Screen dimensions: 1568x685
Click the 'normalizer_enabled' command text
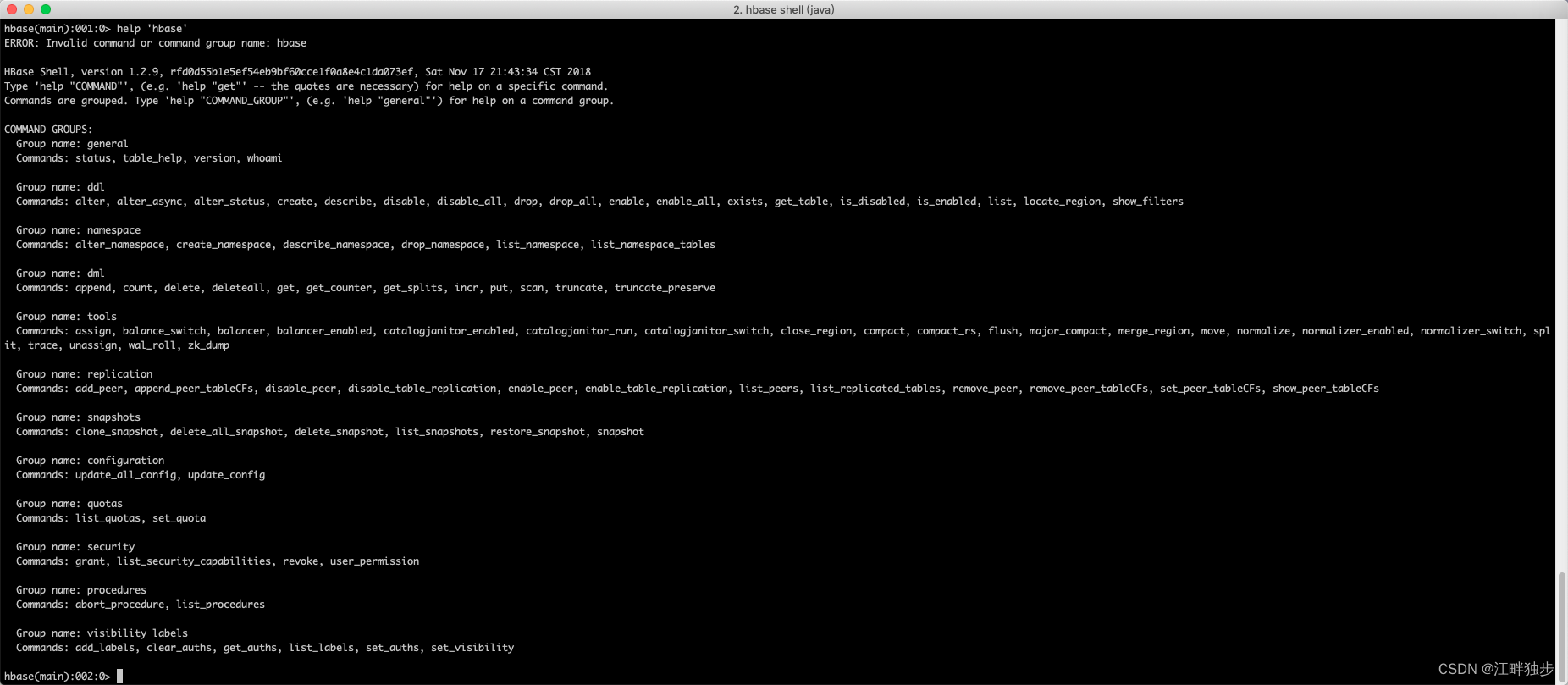1355,331
